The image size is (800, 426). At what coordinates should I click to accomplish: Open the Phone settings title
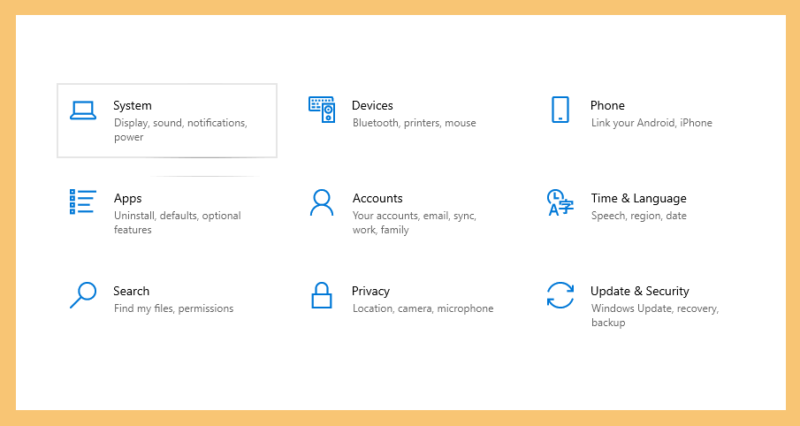[607, 106]
